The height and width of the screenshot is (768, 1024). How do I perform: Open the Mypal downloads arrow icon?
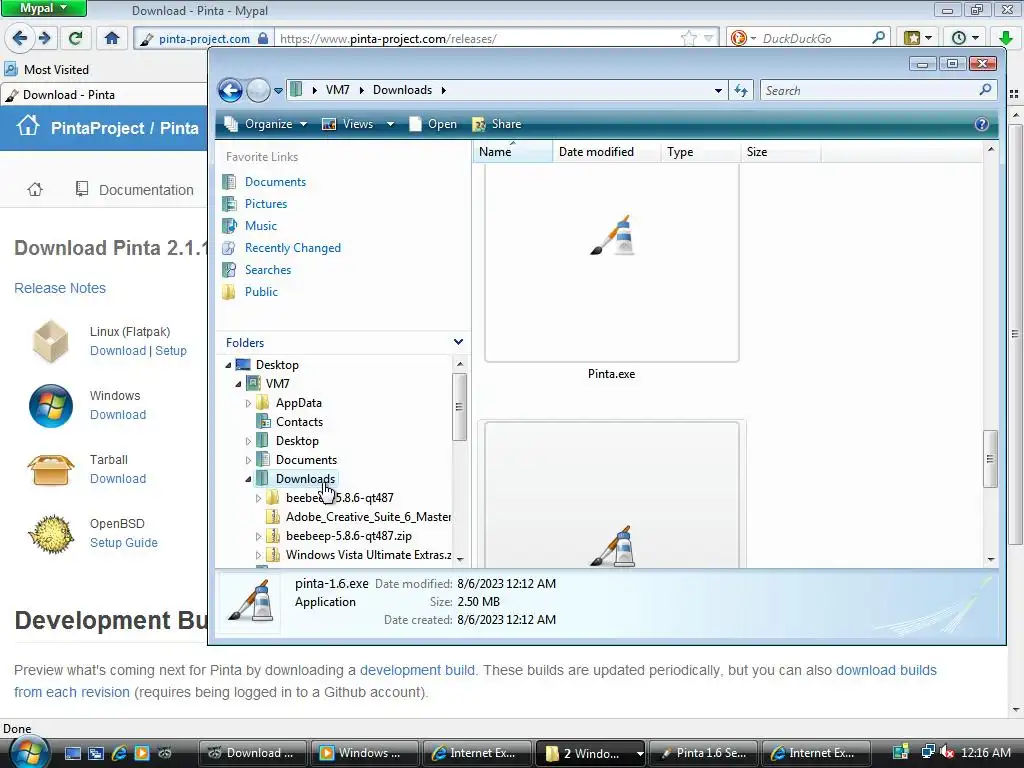pyautogui.click(x=1006, y=38)
